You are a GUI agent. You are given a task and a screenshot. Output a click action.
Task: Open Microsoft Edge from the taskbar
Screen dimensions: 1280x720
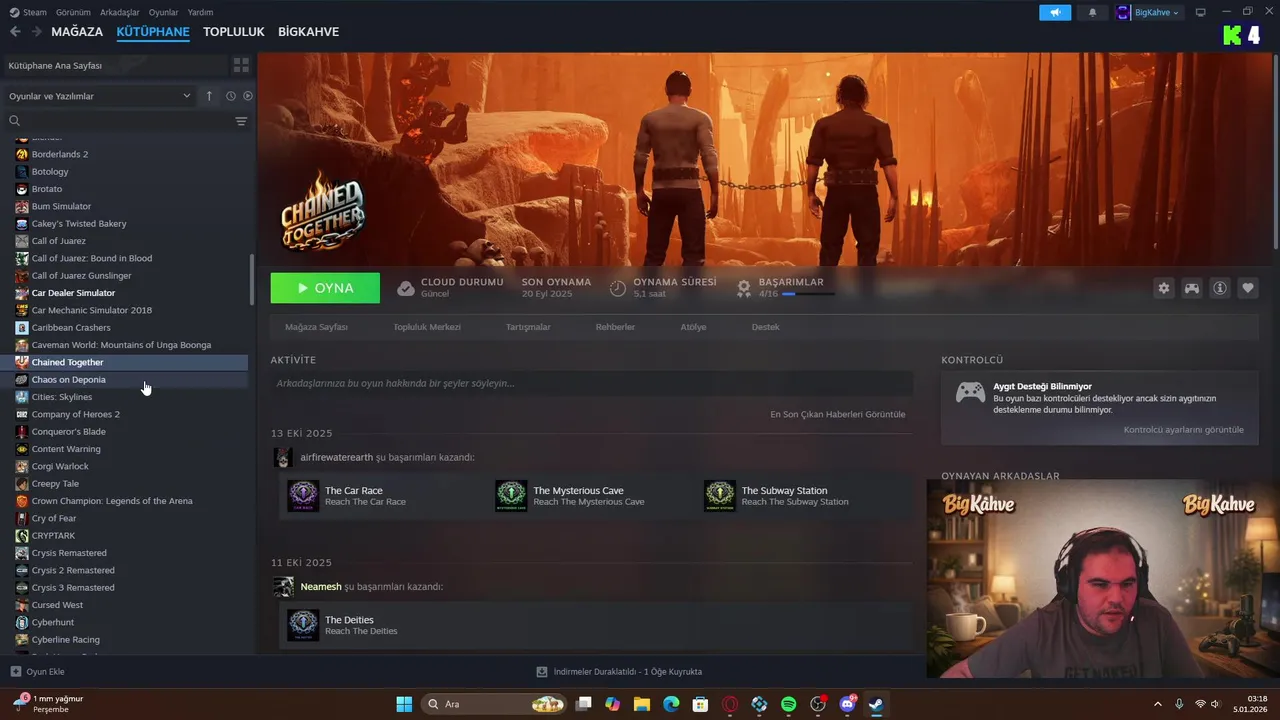pos(671,704)
